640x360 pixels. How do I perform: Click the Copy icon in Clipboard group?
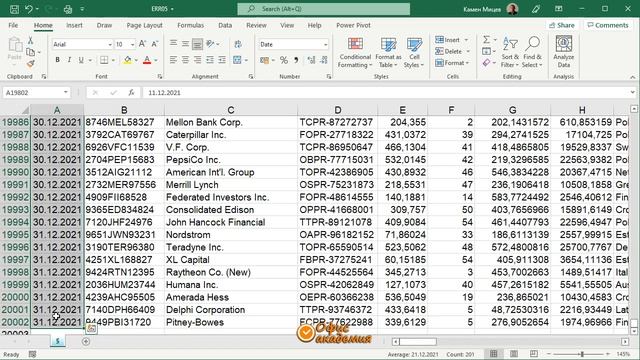click(x=30, y=52)
